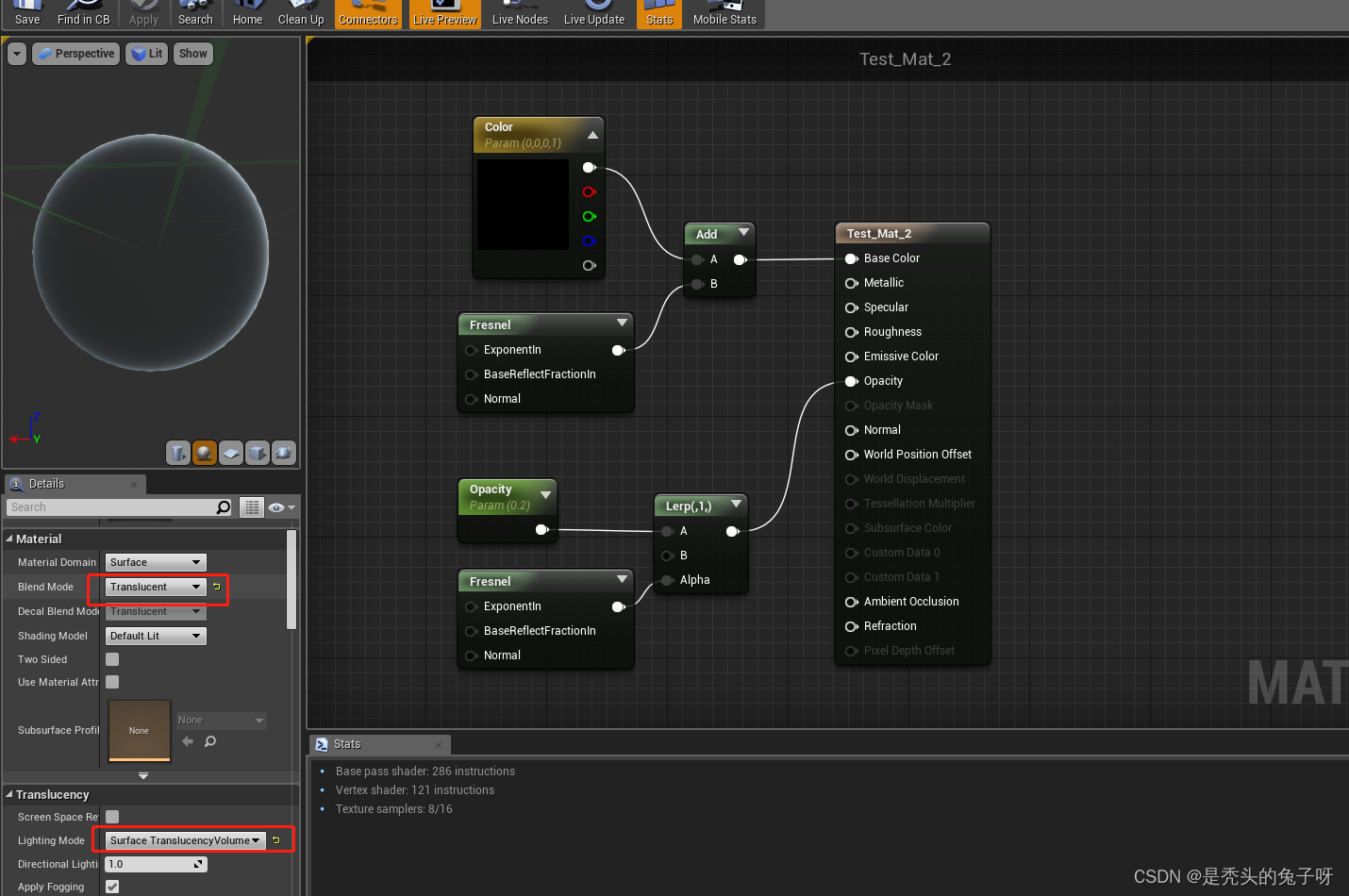Check Use Material Attributes
1349x896 pixels.
[x=111, y=682]
